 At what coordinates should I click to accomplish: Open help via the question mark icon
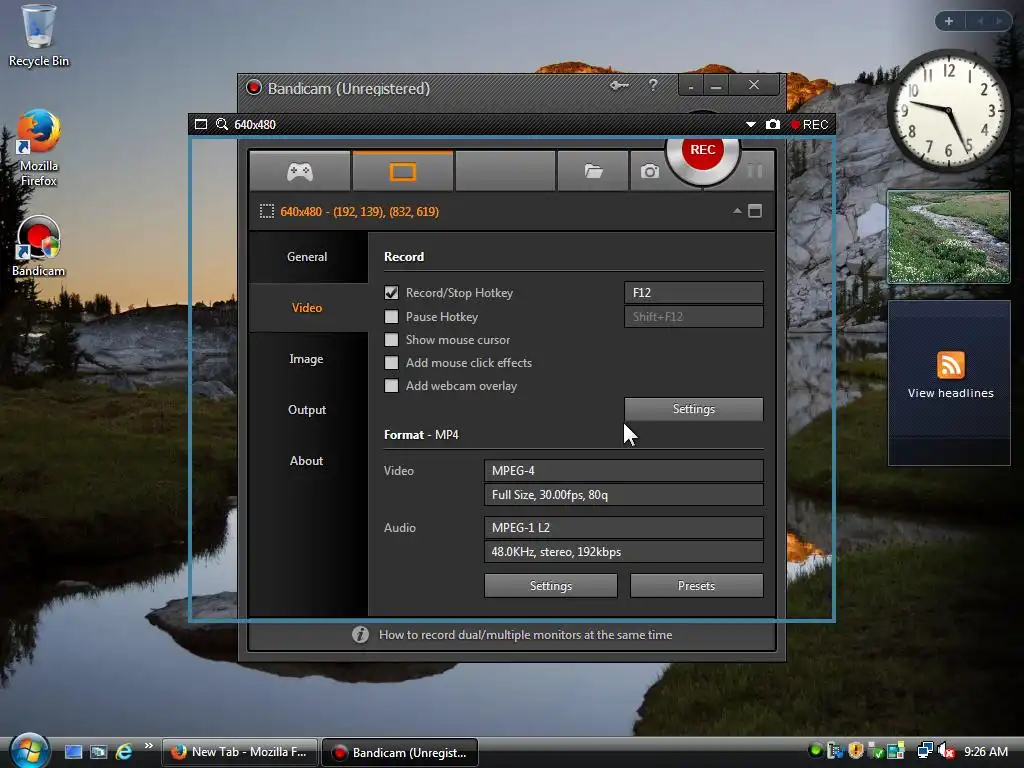click(653, 85)
